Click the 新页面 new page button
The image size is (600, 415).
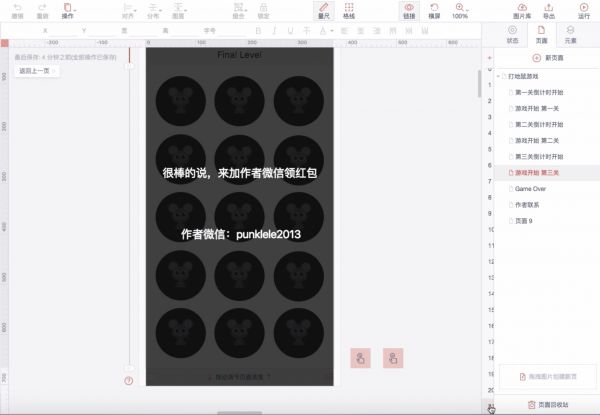click(x=548, y=58)
